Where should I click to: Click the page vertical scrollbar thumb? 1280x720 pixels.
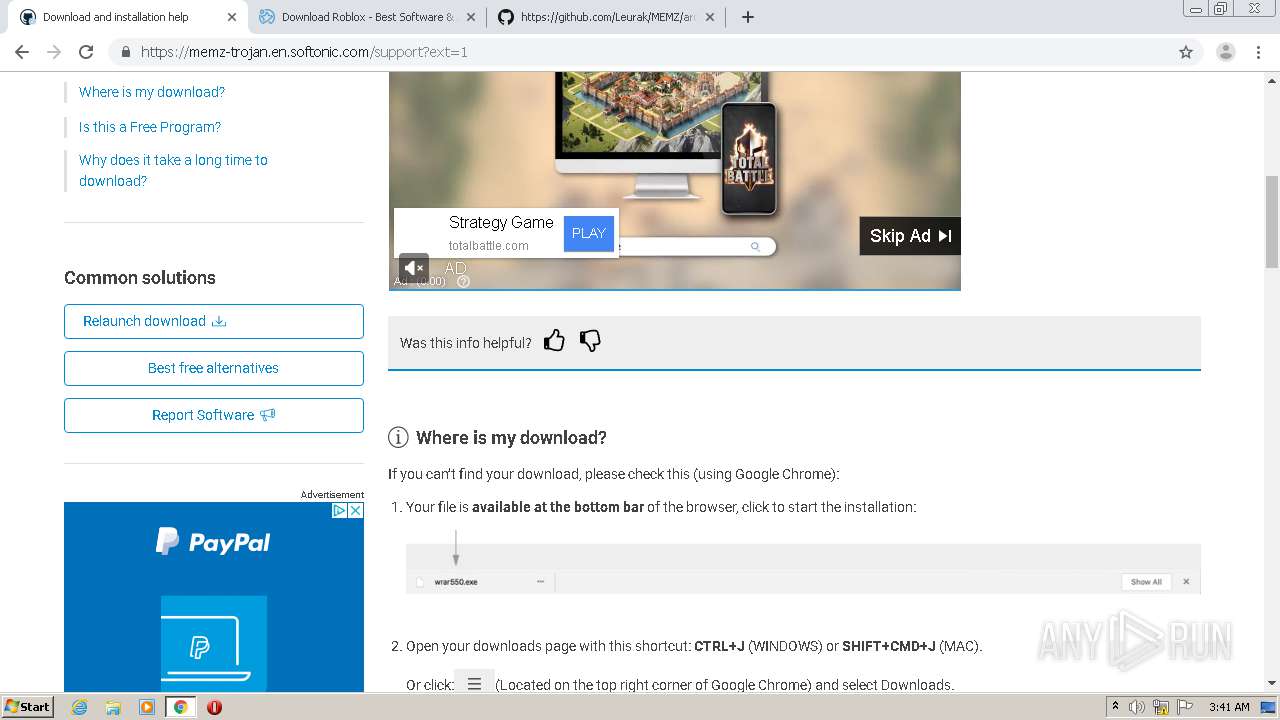point(1272,222)
